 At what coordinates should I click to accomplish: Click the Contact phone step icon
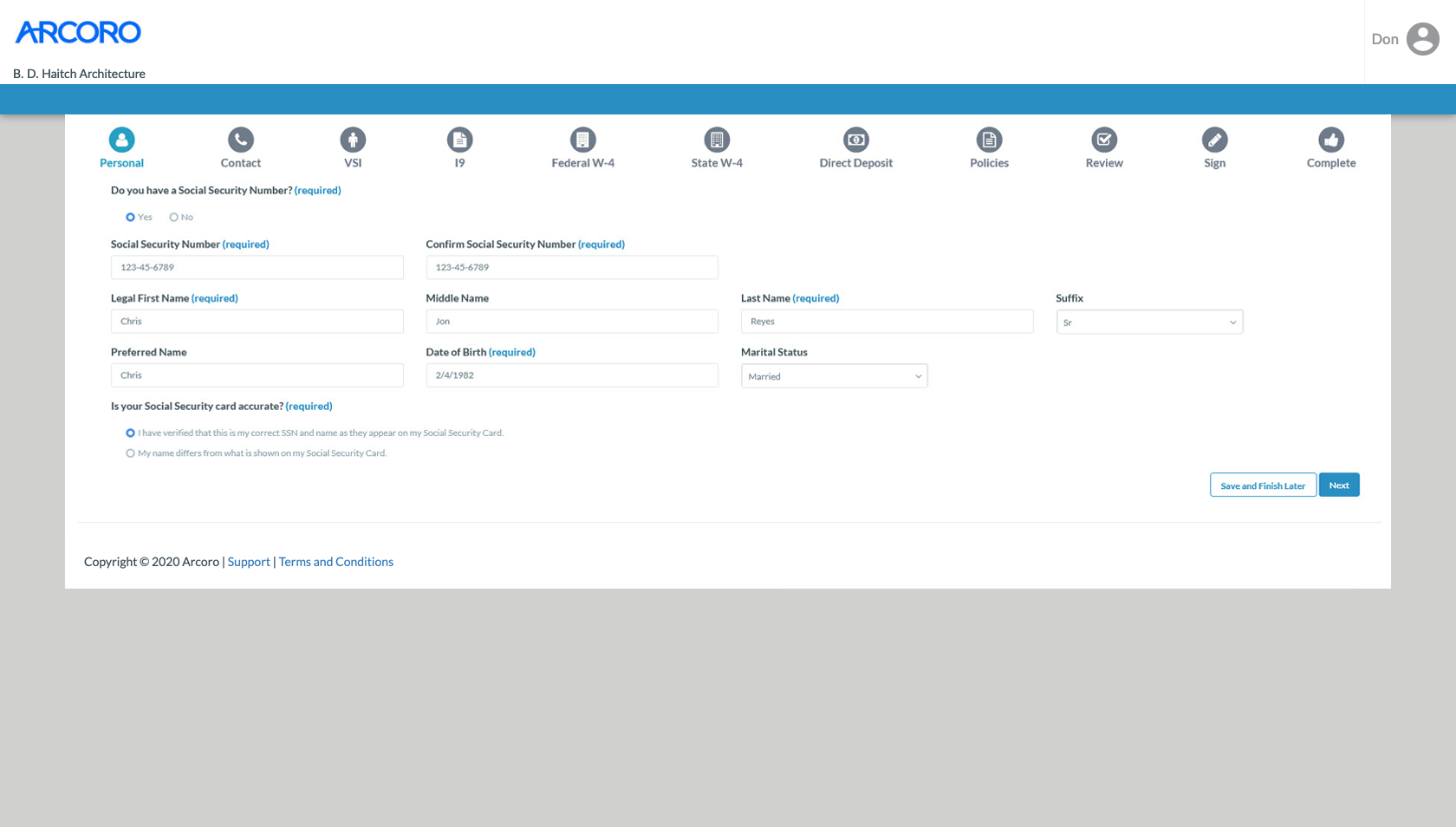pyautogui.click(x=240, y=140)
